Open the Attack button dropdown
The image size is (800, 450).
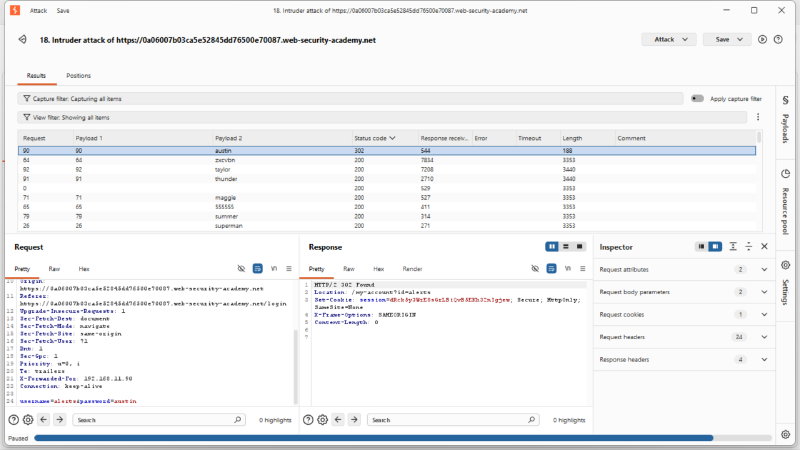coord(669,39)
